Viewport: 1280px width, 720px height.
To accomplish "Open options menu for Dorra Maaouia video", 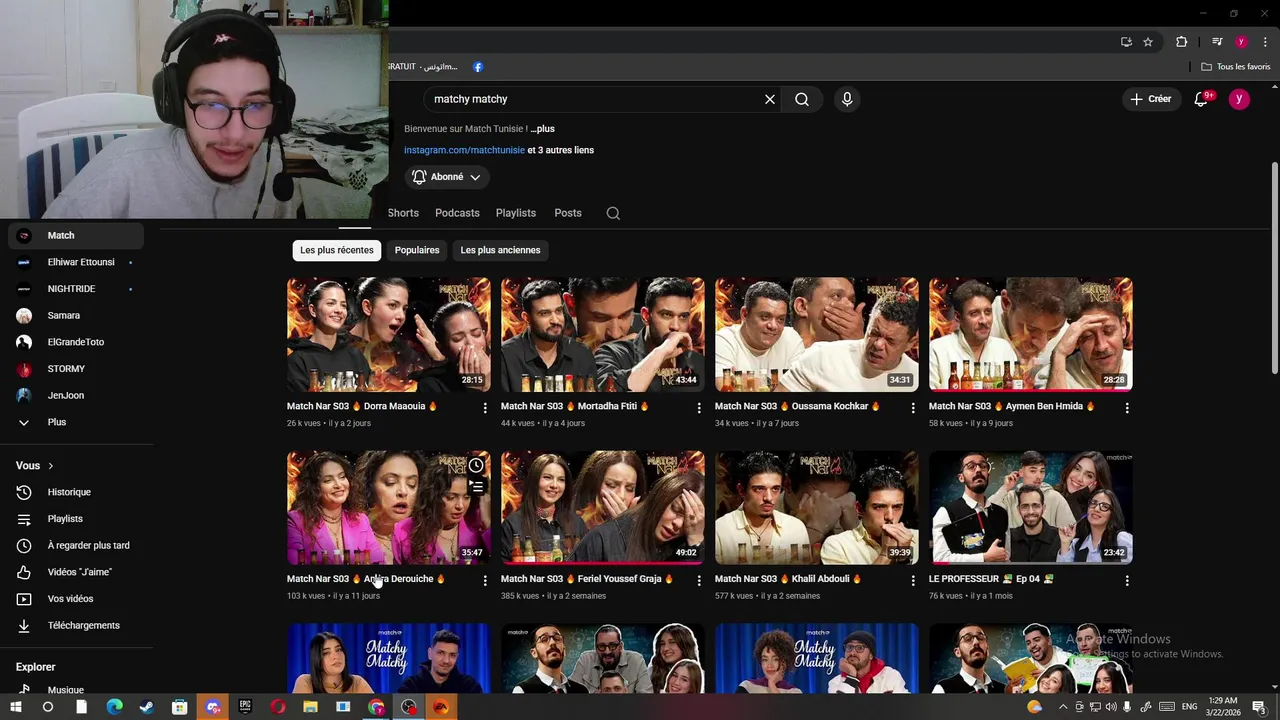I will (x=485, y=408).
